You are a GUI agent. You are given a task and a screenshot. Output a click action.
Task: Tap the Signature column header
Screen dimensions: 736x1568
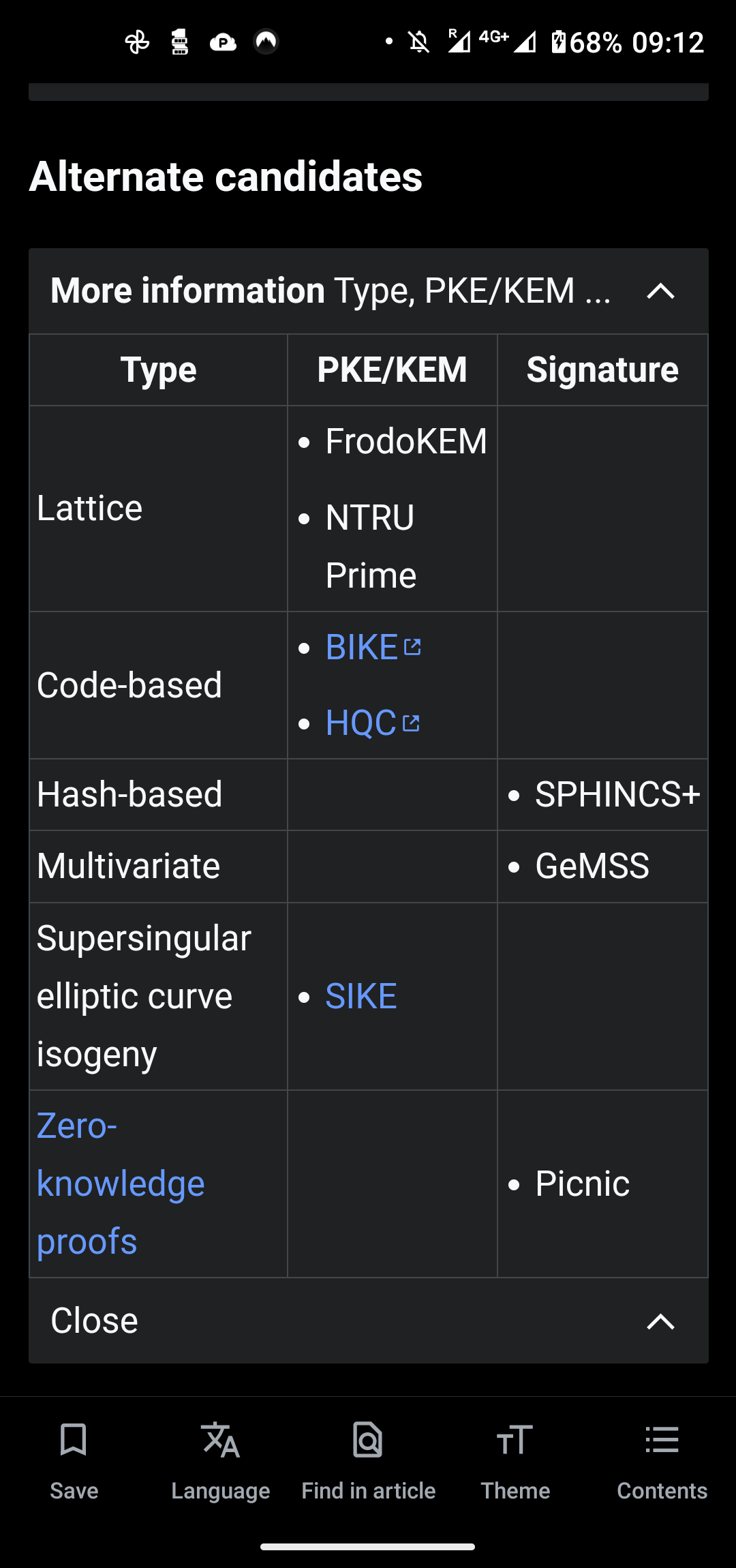pos(602,370)
